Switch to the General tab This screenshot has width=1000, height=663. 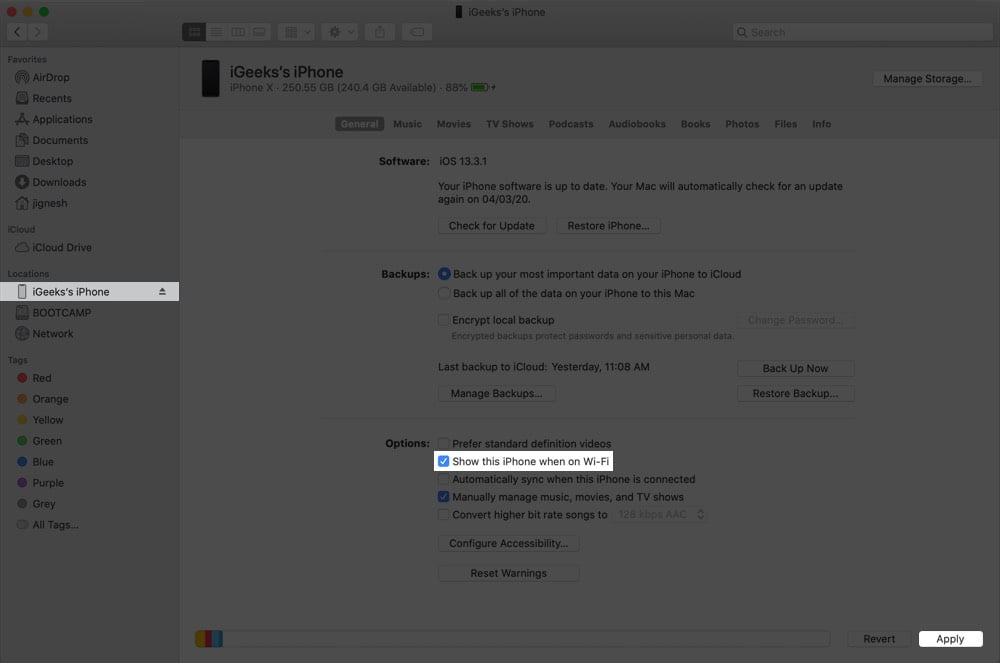point(359,124)
